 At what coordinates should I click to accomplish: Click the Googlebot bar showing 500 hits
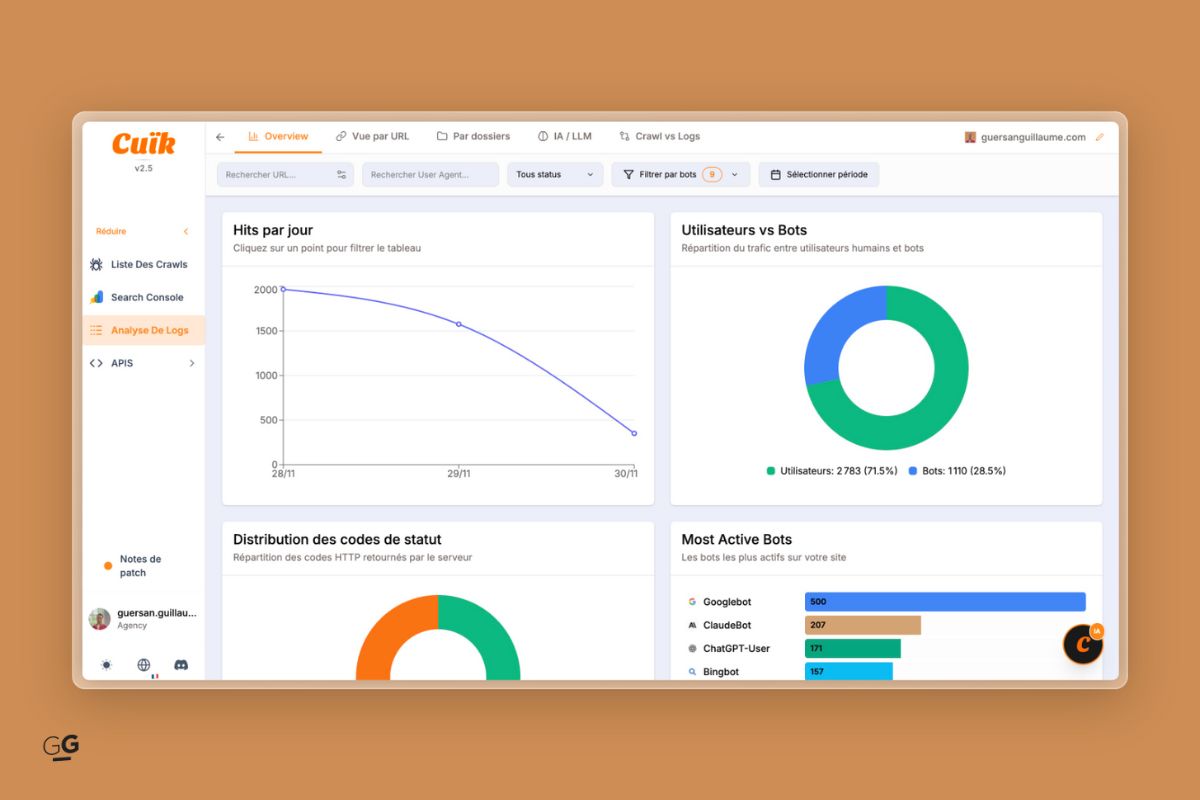(944, 601)
